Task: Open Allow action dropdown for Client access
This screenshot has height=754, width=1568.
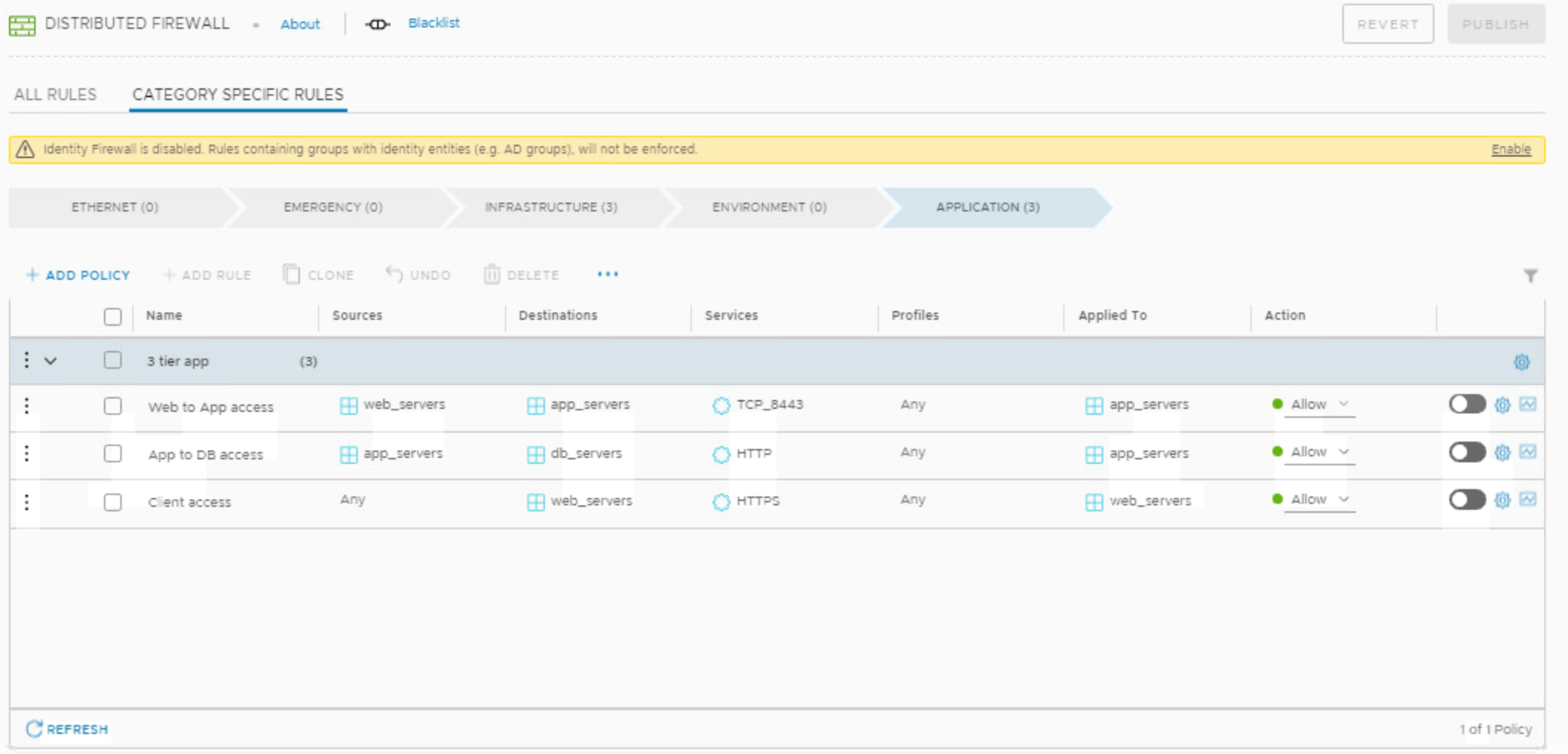Action: pyautogui.click(x=1319, y=500)
